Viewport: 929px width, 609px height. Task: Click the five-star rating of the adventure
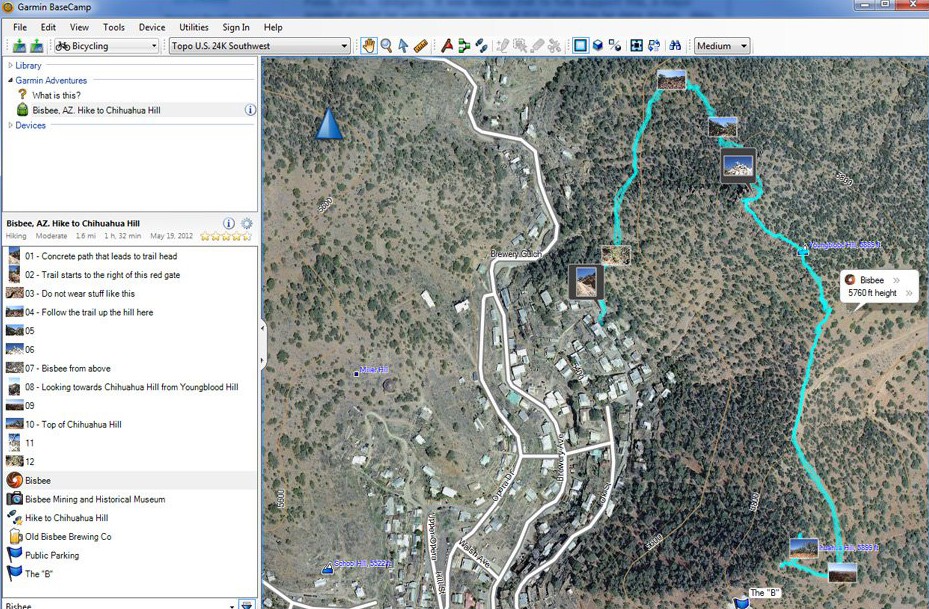(224, 237)
